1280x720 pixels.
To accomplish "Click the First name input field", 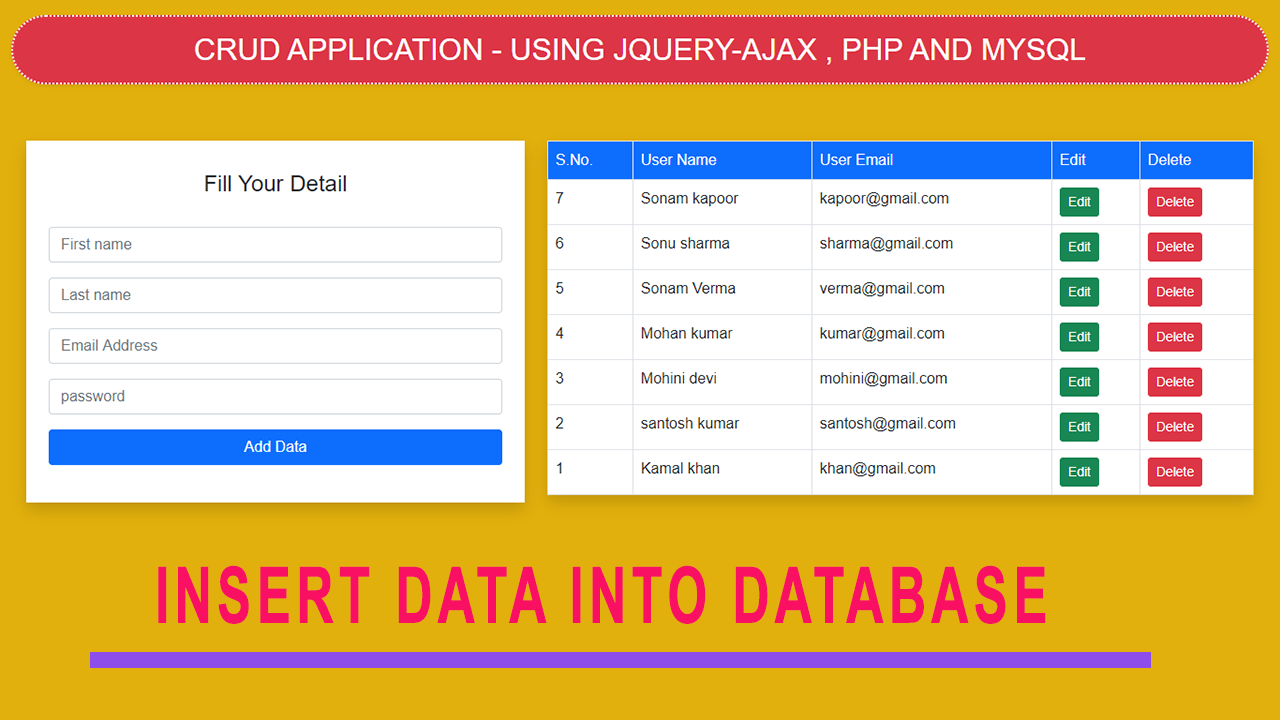I will (x=275, y=244).
